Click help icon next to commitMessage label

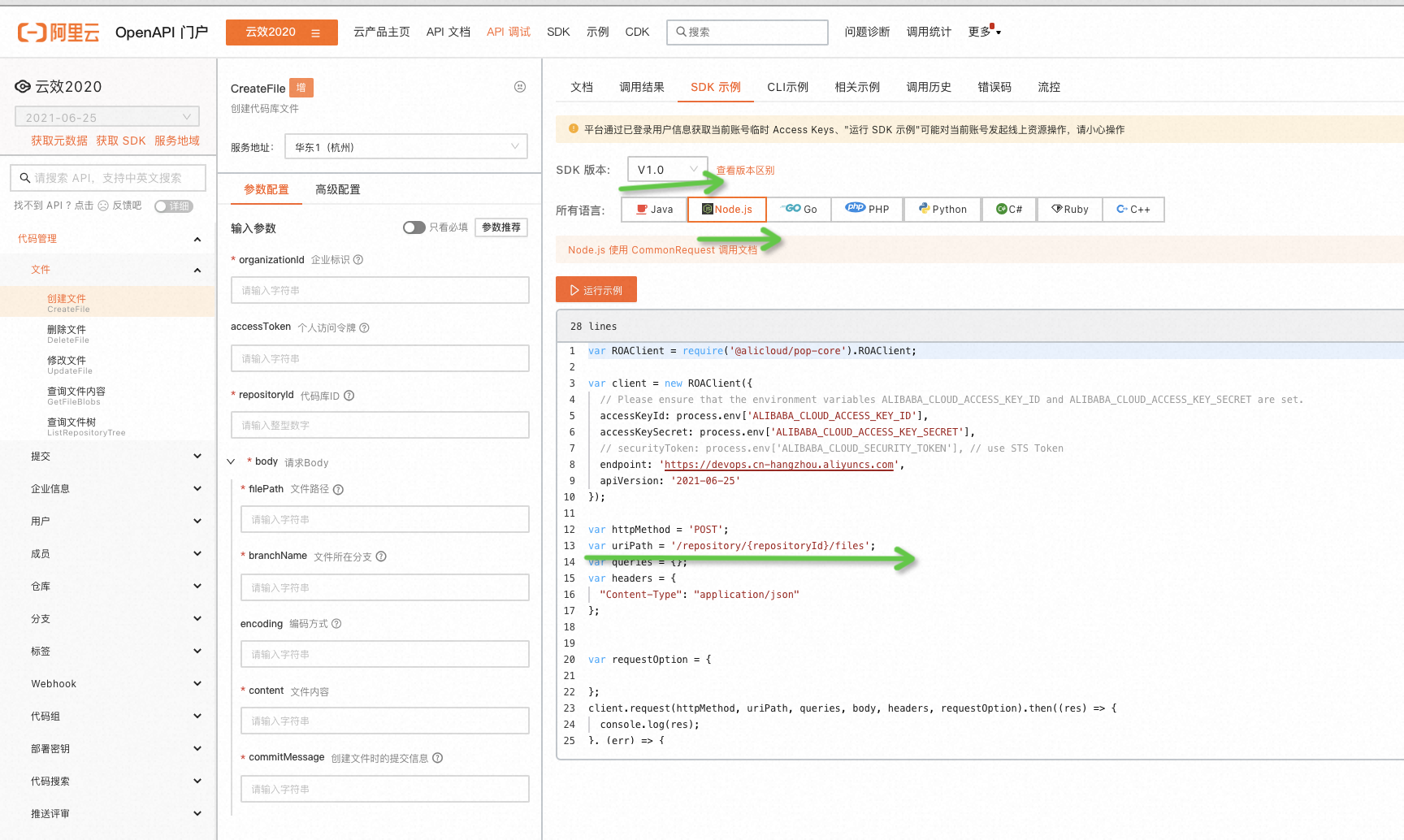pyautogui.click(x=438, y=758)
